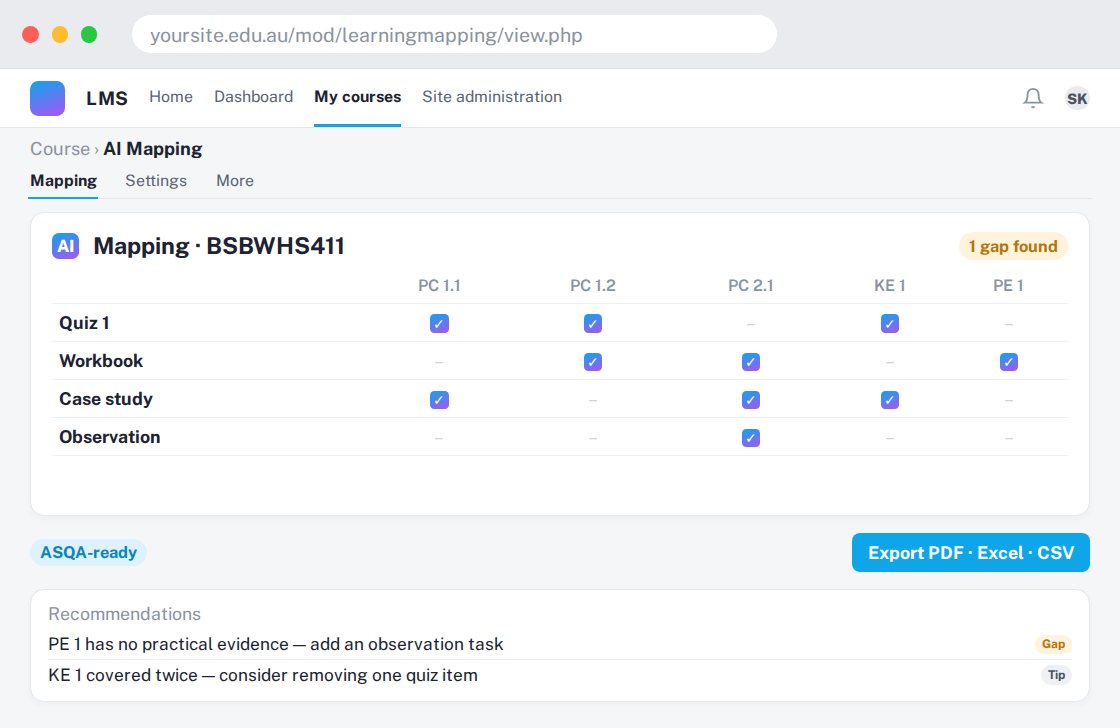1120x728 pixels.
Task: Untick Observation checkbox for PC 2.1
Action: click(751, 437)
